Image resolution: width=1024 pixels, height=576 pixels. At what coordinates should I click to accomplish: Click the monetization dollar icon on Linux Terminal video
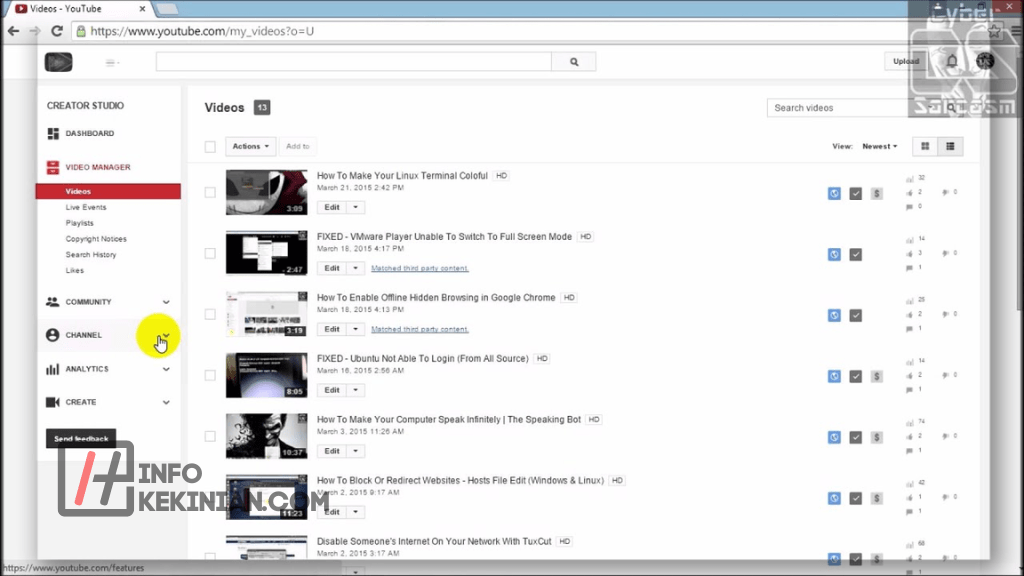(x=877, y=193)
